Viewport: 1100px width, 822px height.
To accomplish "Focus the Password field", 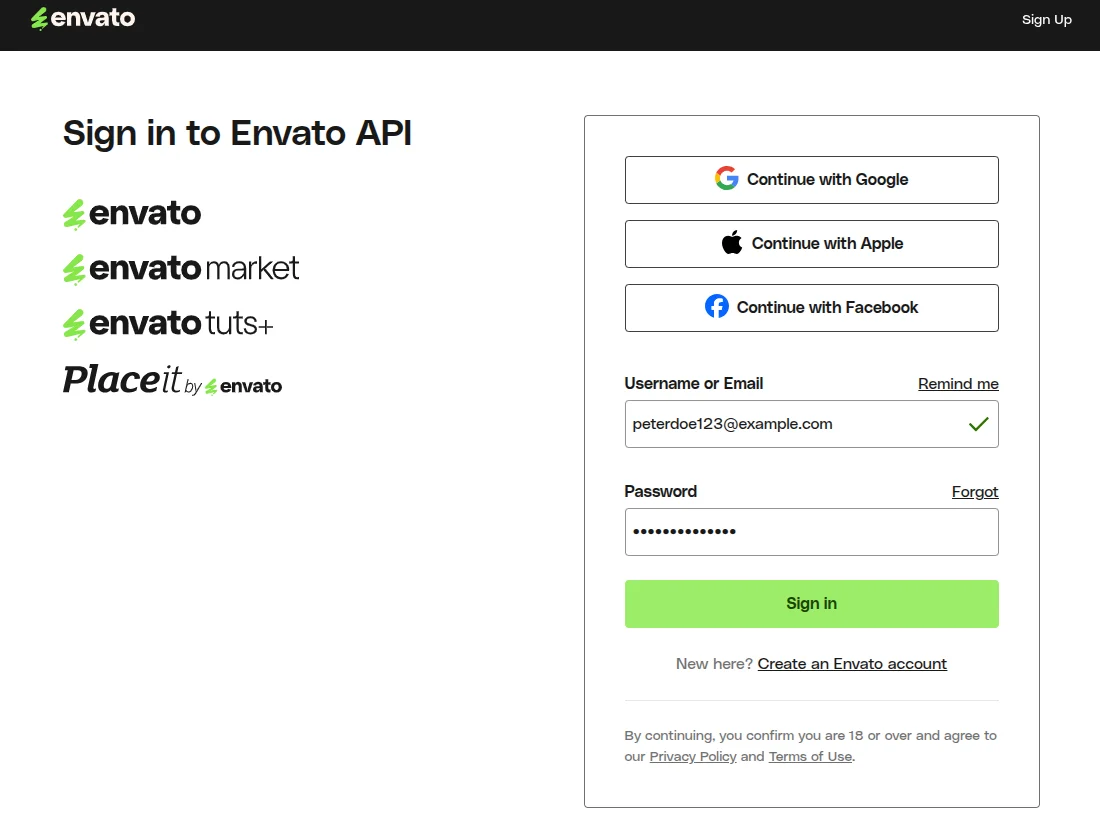I will (x=812, y=532).
